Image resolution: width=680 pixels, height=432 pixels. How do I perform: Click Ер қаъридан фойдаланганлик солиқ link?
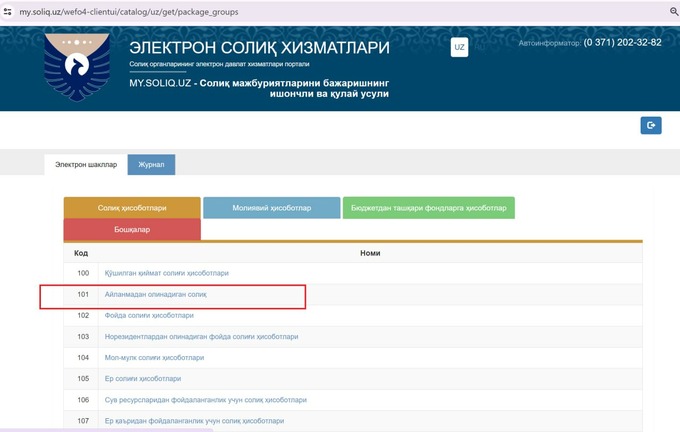(x=190, y=421)
